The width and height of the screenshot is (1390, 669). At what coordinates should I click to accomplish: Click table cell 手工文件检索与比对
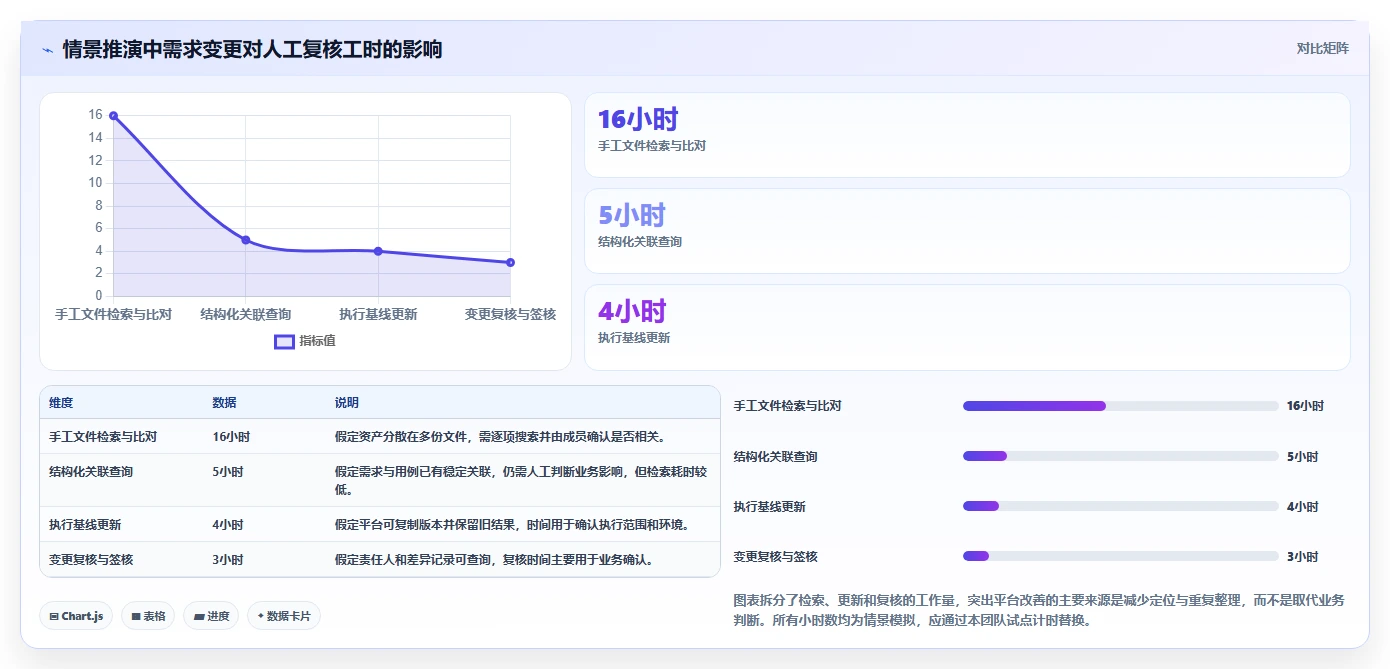(x=103, y=437)
